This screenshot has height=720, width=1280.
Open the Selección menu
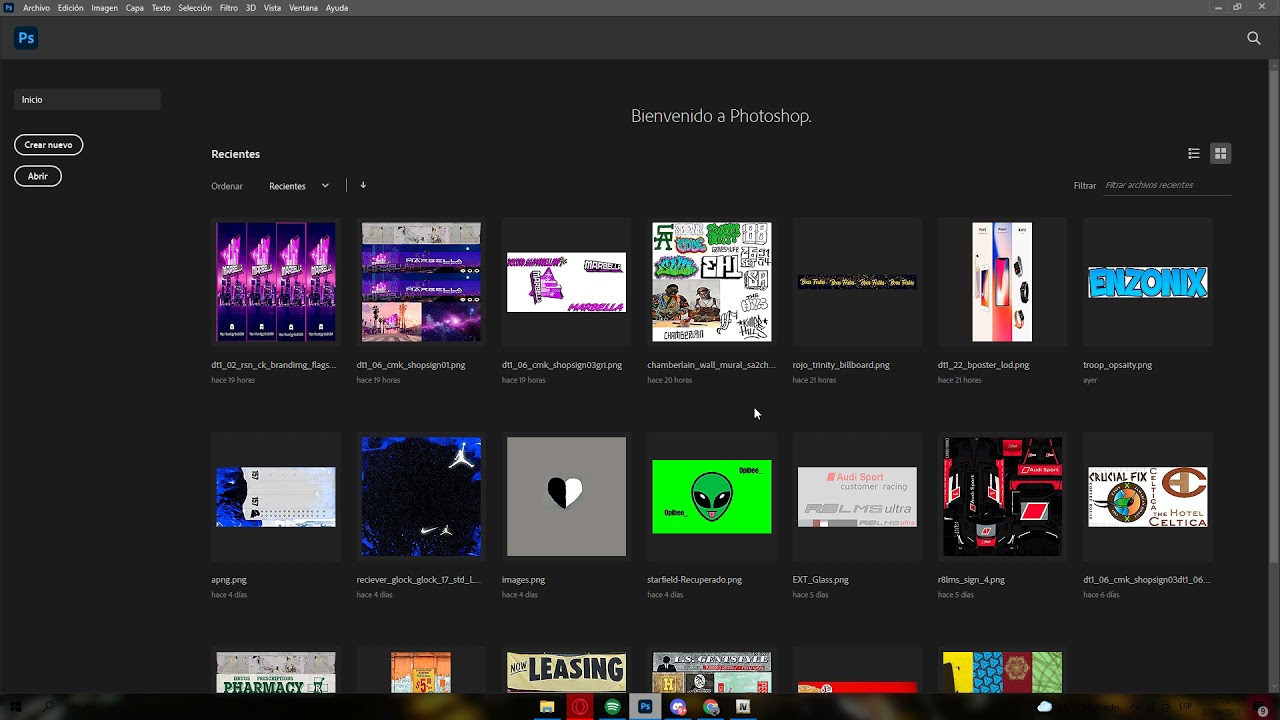coord(195,8)
